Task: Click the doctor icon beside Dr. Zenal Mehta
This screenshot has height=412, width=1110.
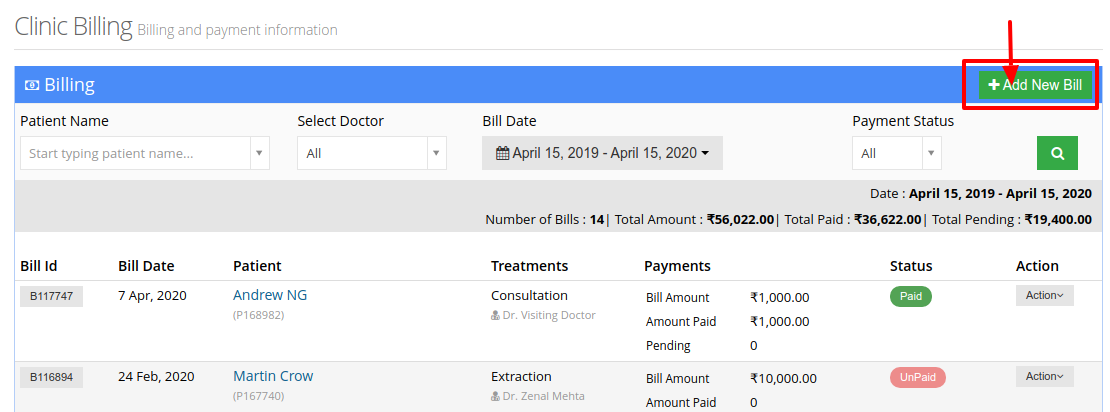Action: 496,396
